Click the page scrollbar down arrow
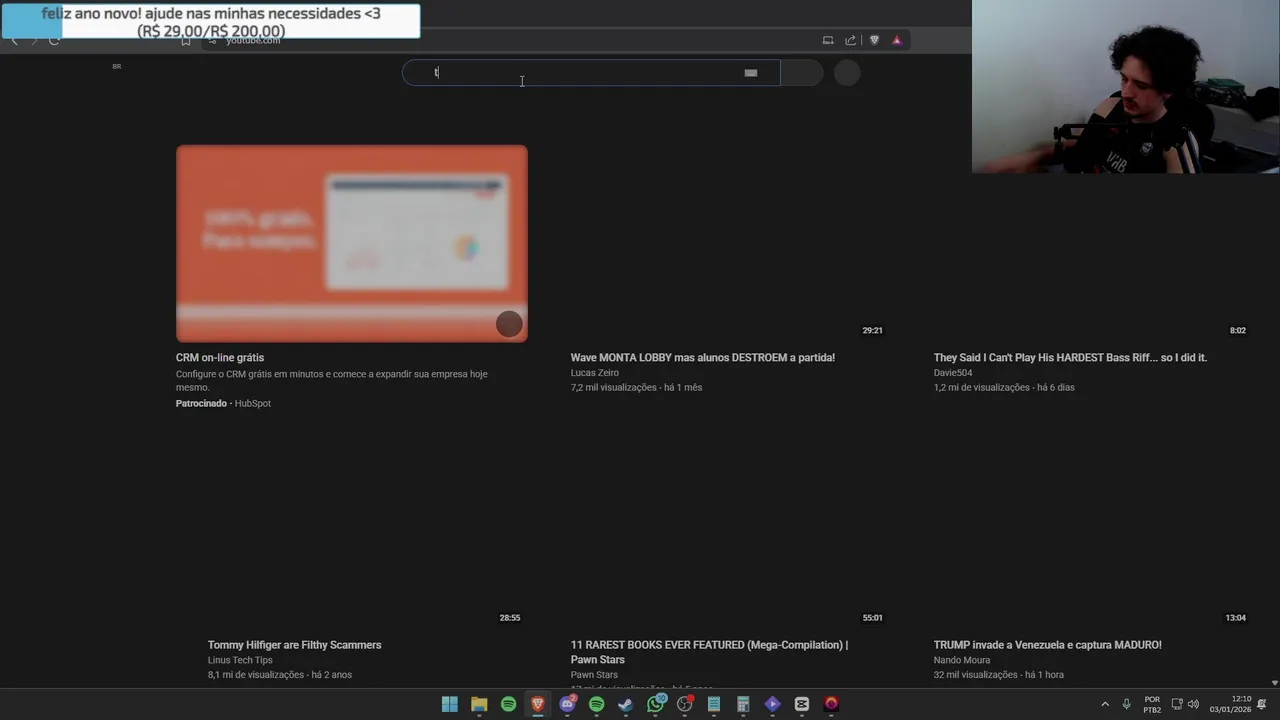Viewport: 1280px width, 720px height. click(1274, 683)
